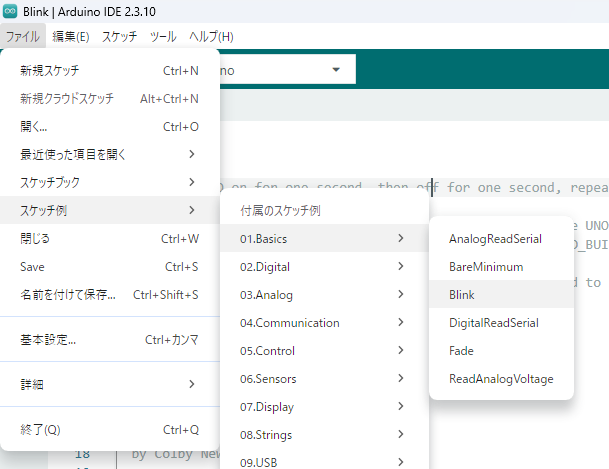Expand the 08.Strings examples
Screen dimensions: 609x469
[324, 434]
